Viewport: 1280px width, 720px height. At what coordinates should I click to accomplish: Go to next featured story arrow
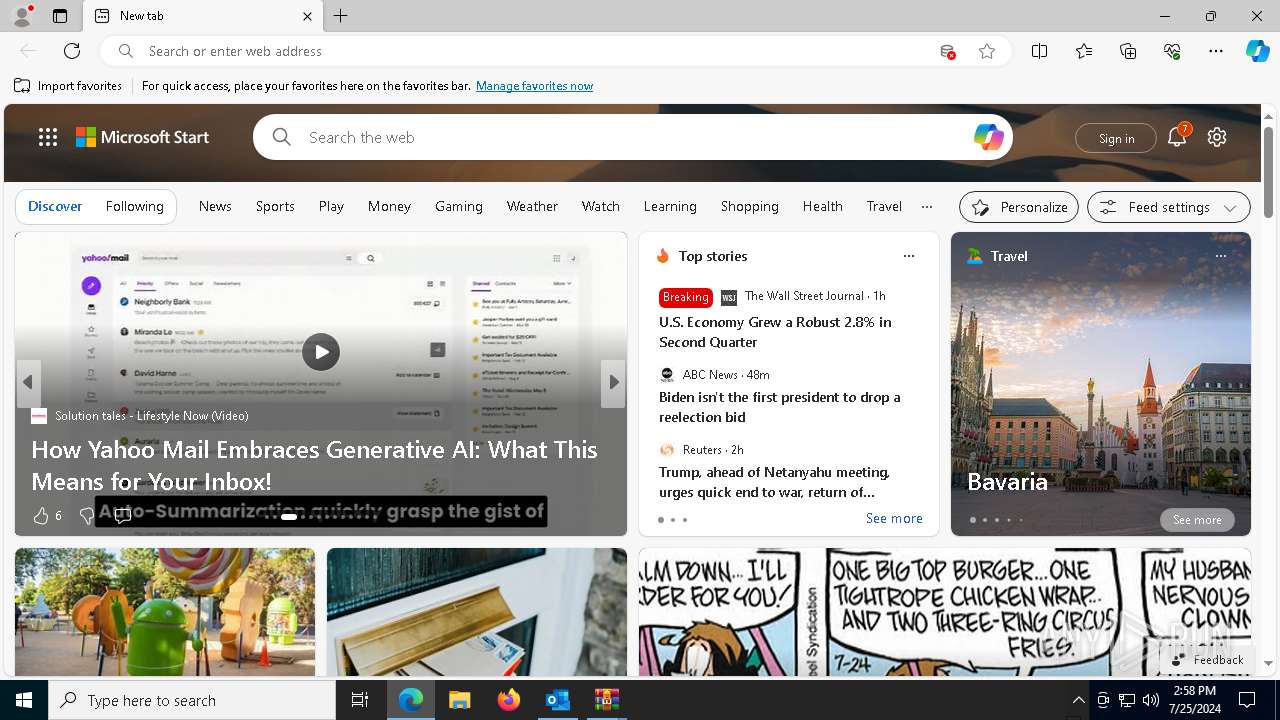[x=613, y=382]
